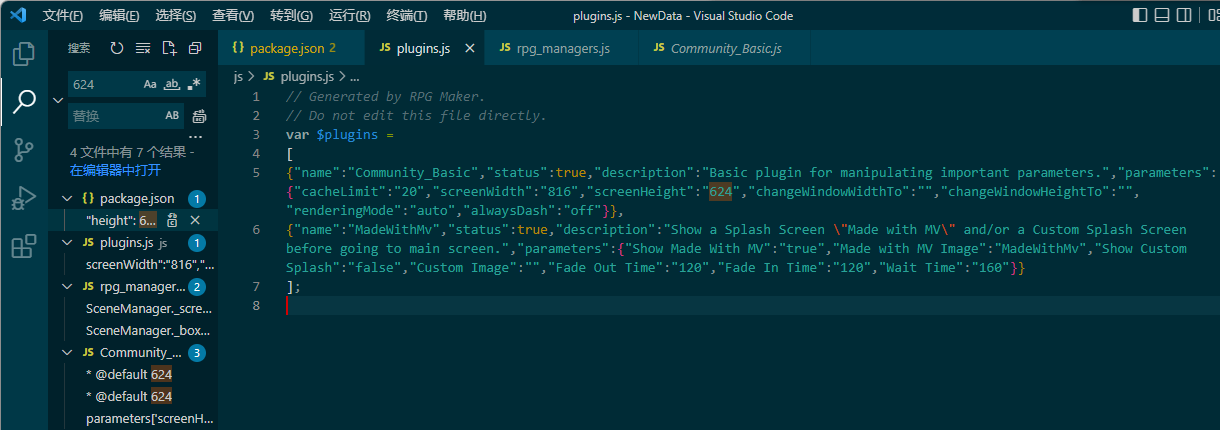This screenshot has width=1220, height=430.
Task: Collapse the replace field toggle chevron
Action: click(58, 100)
